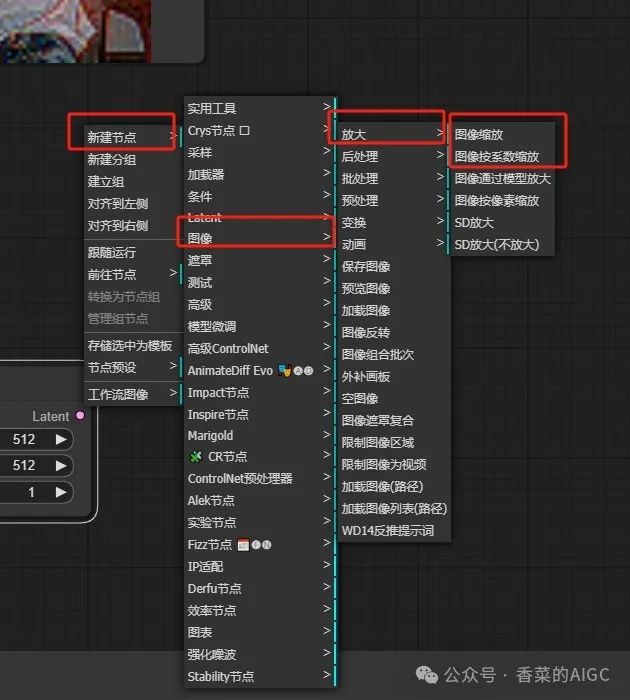
Task: Choose 建立组 menu entry
Action: coord(133,181)
